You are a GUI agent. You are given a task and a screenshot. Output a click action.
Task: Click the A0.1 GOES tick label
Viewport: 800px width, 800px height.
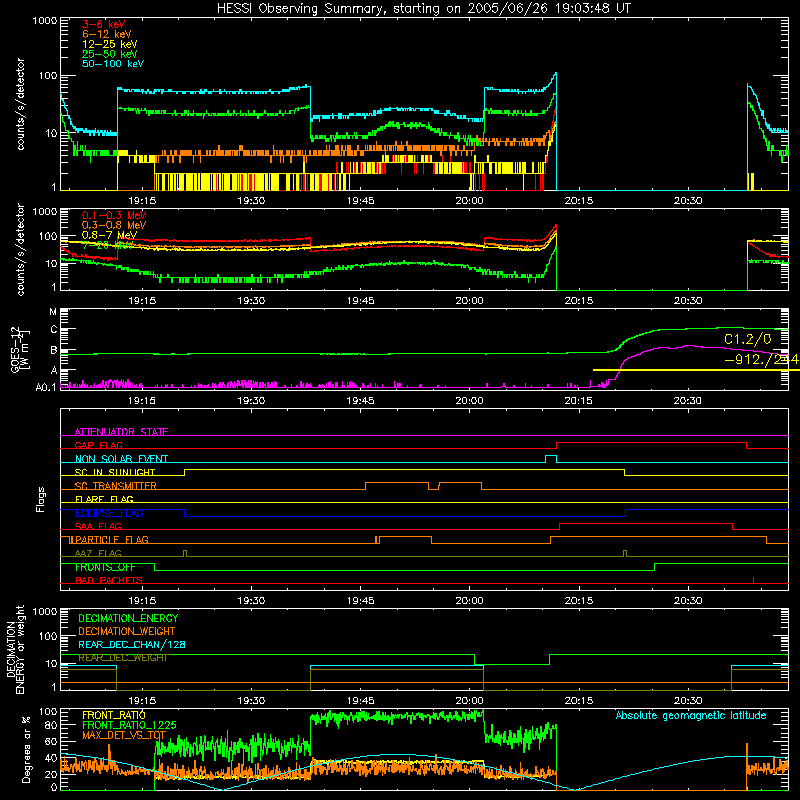click(x=46, y=388)
